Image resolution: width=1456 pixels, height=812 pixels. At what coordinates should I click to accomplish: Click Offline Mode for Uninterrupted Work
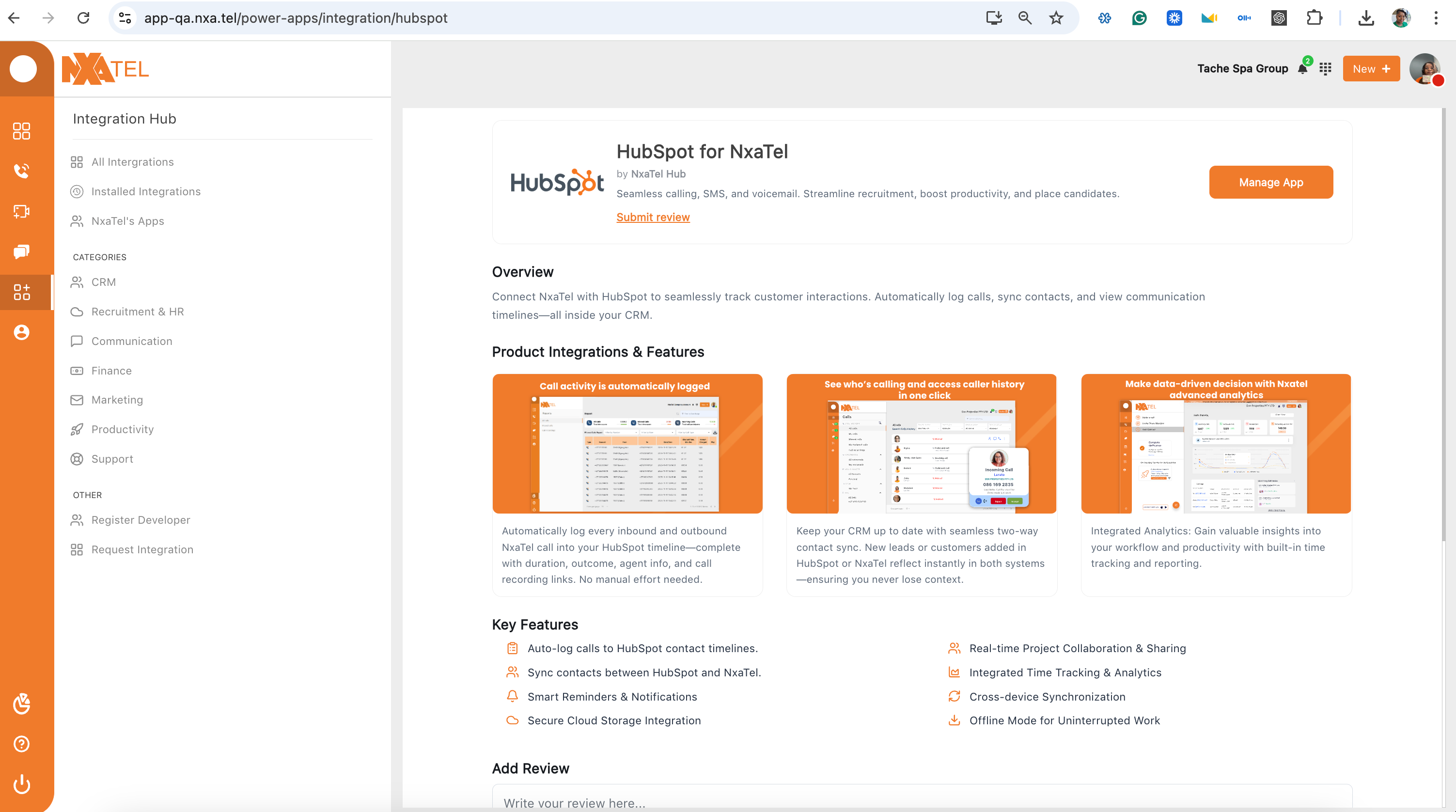(x=1065, y=720)
